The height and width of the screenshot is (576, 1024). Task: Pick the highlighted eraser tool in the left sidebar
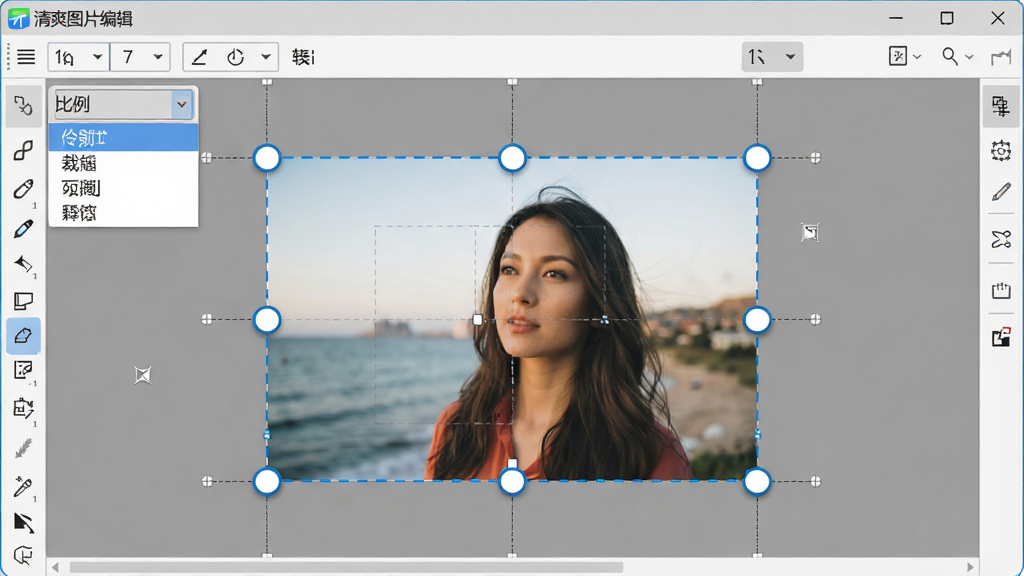tap(24, 336)
